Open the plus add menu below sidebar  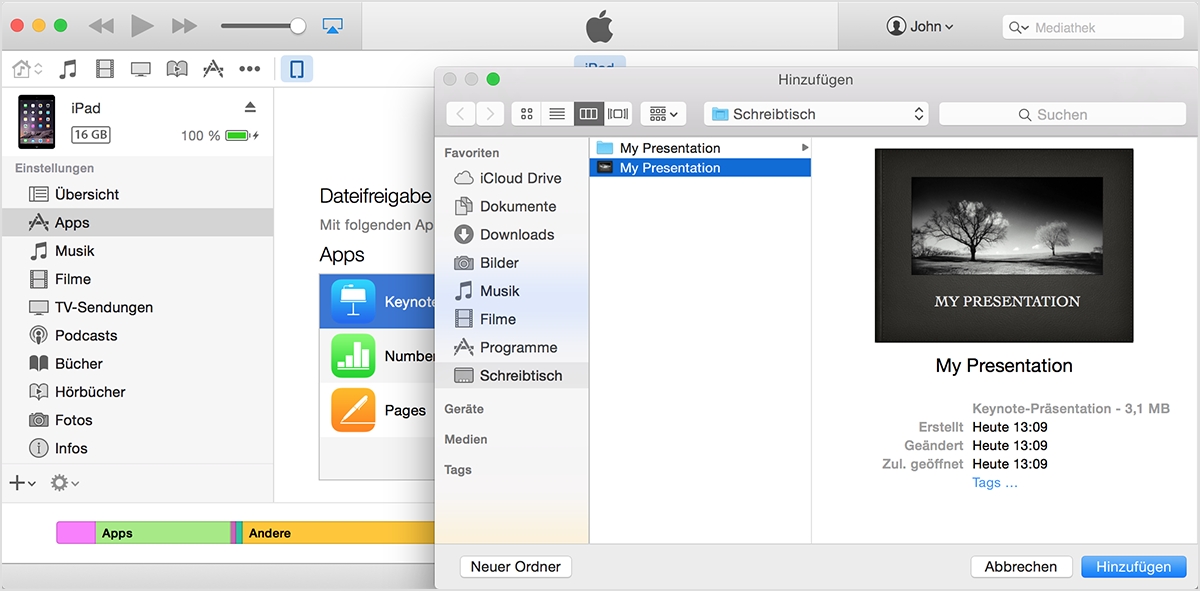click(22, 483)
